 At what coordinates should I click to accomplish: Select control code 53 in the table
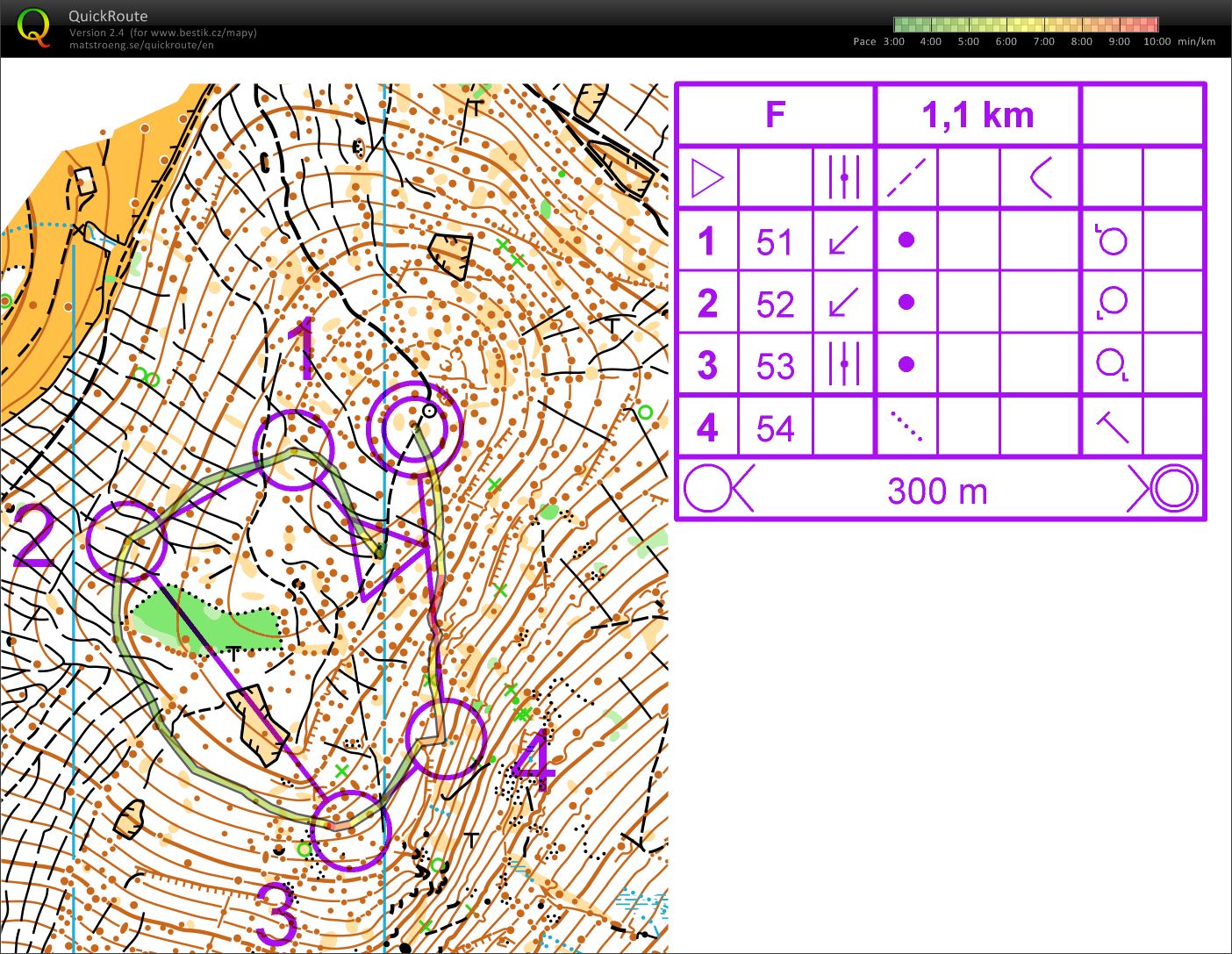775,366
